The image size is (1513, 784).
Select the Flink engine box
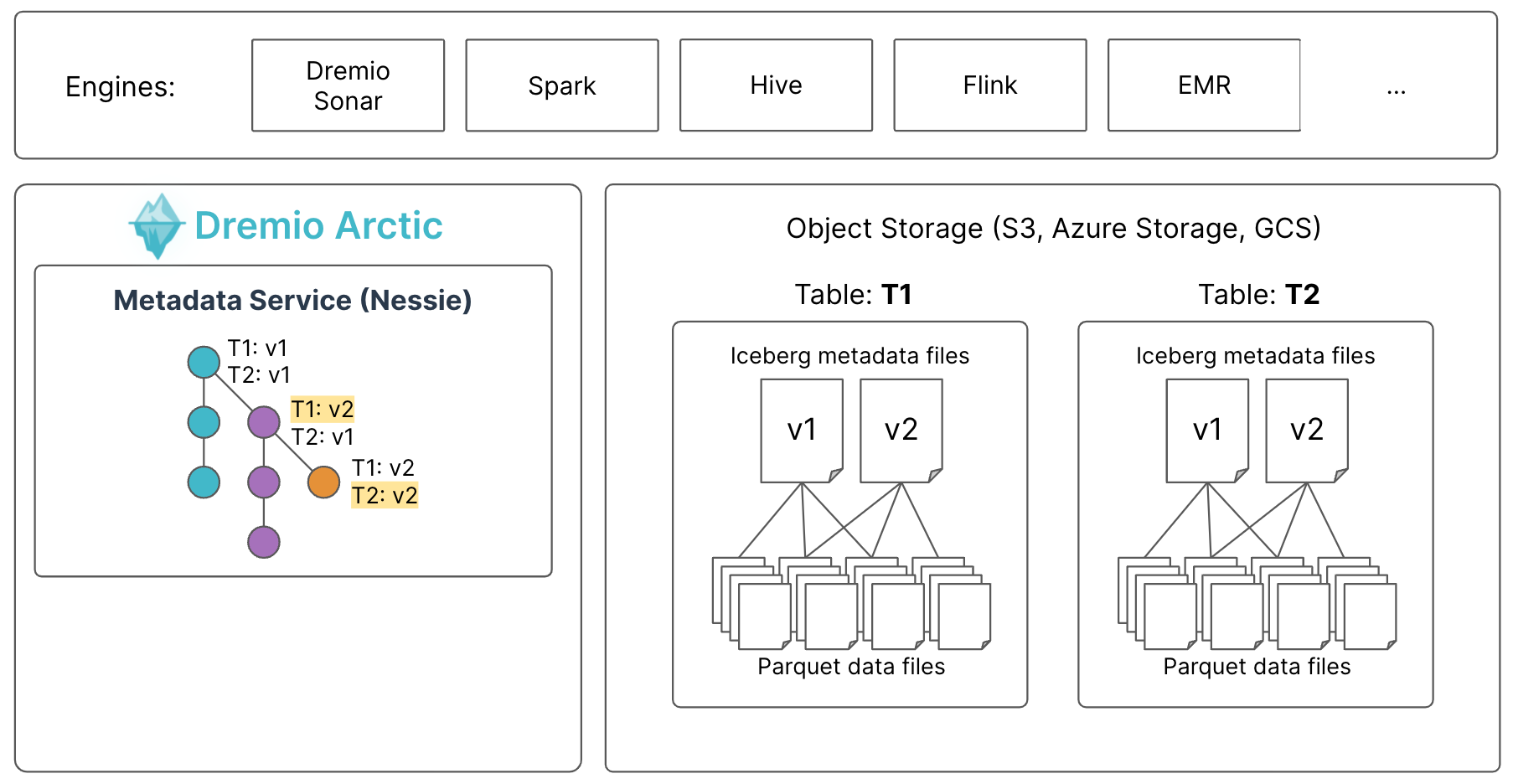point(989,85)
